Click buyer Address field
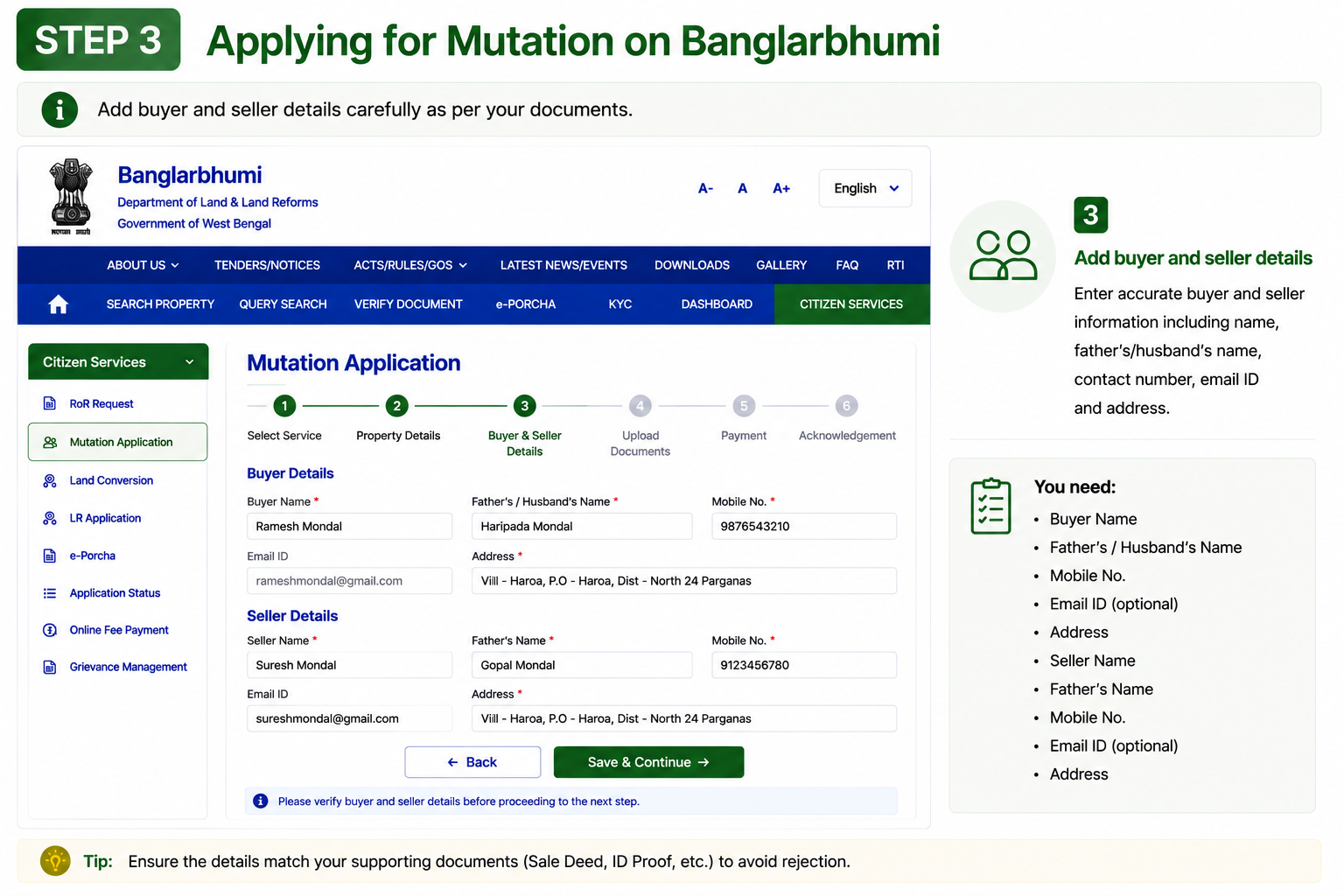1344x896 pixels. 684,581
